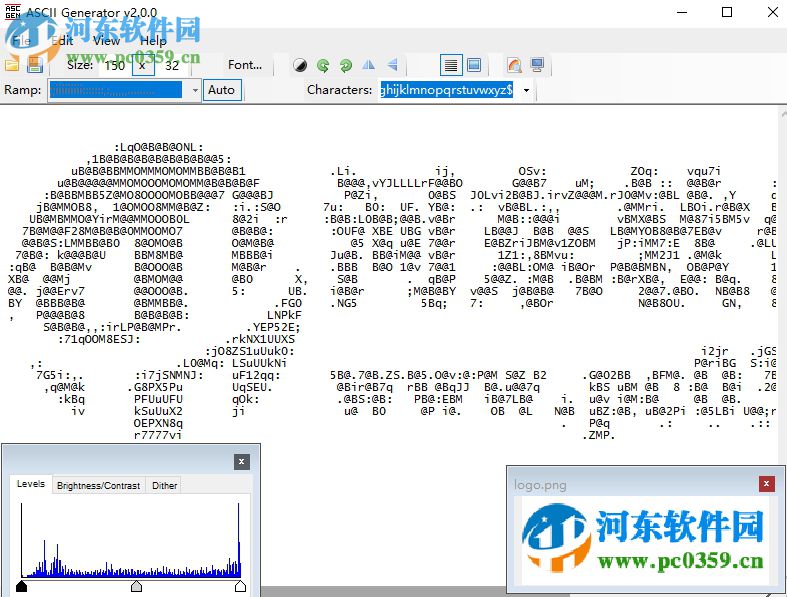Maximize the ASCII Generator window

click(x=727, y=12)
